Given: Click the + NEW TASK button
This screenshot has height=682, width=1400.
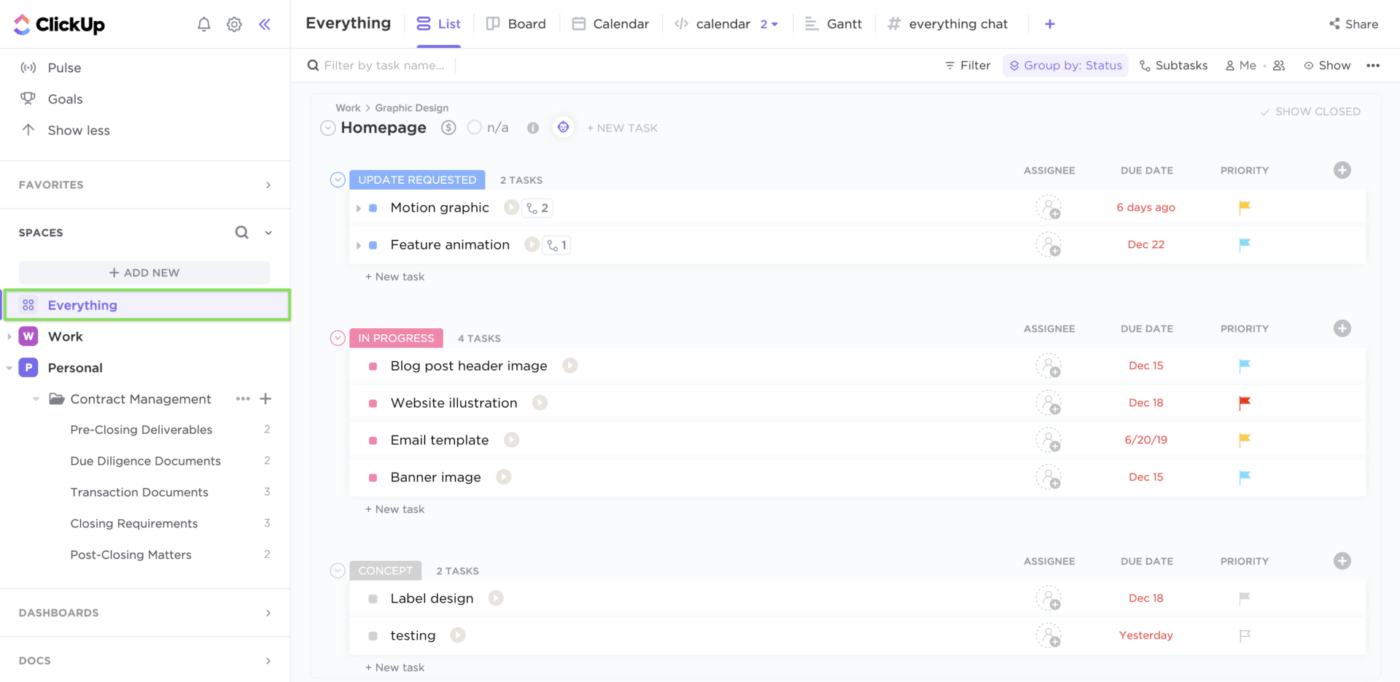Looking at the screenshot, I should pyautogui.click(x=622, y=127).
